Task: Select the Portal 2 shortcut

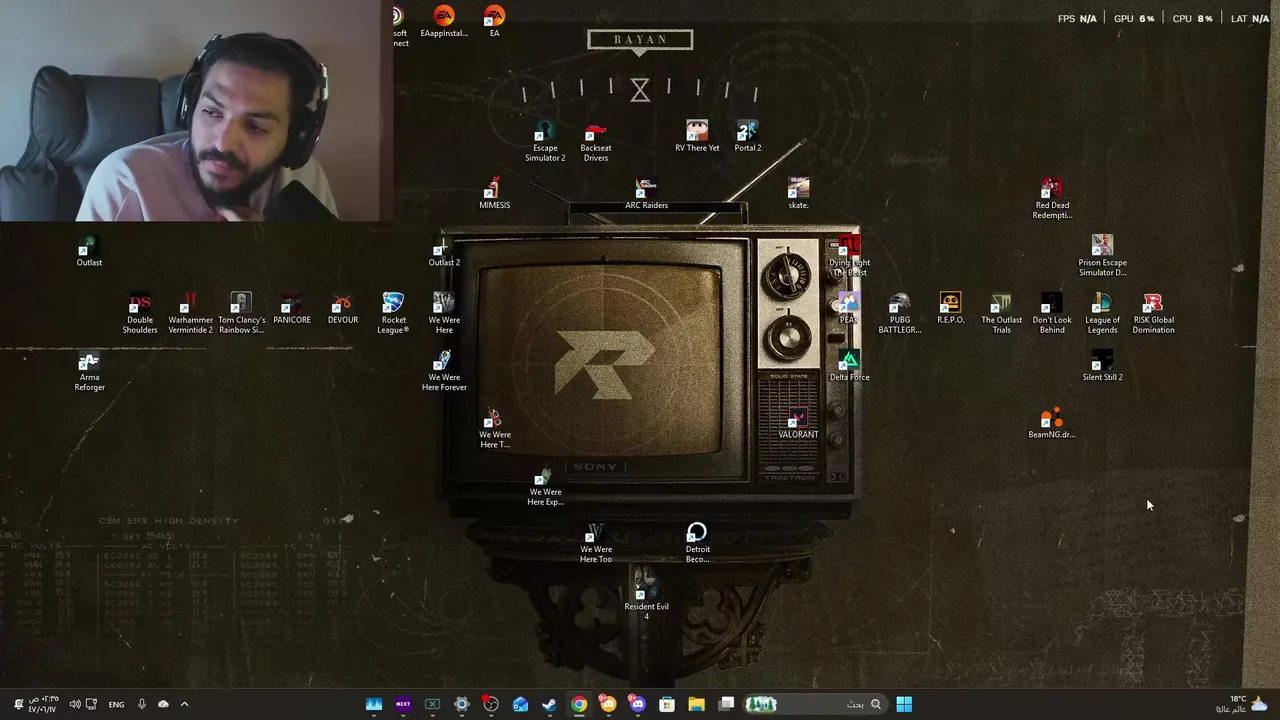Action: (747, 137)
